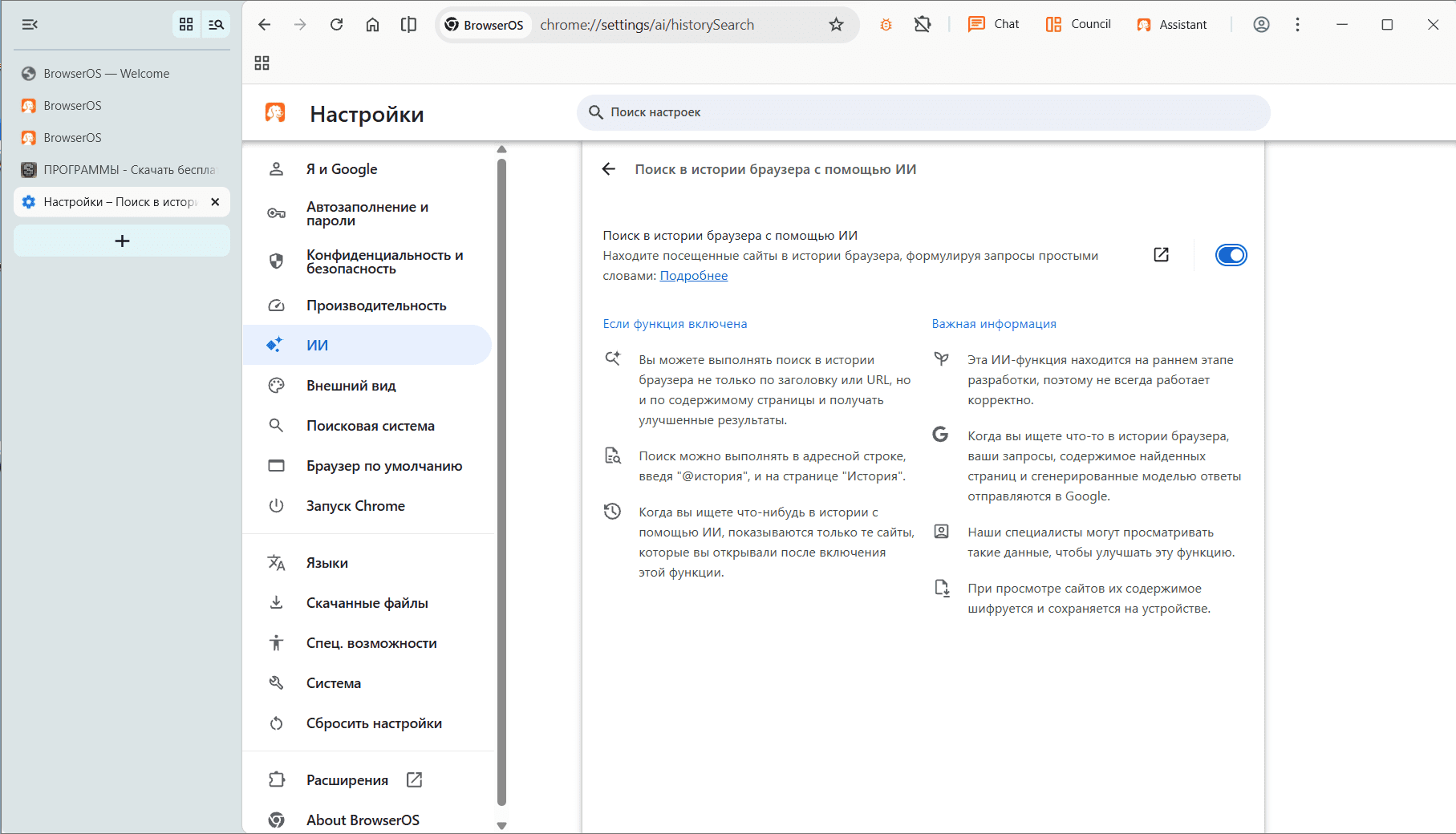Click the Если функция включена heading
The image size is (1456, 834).
675,324
